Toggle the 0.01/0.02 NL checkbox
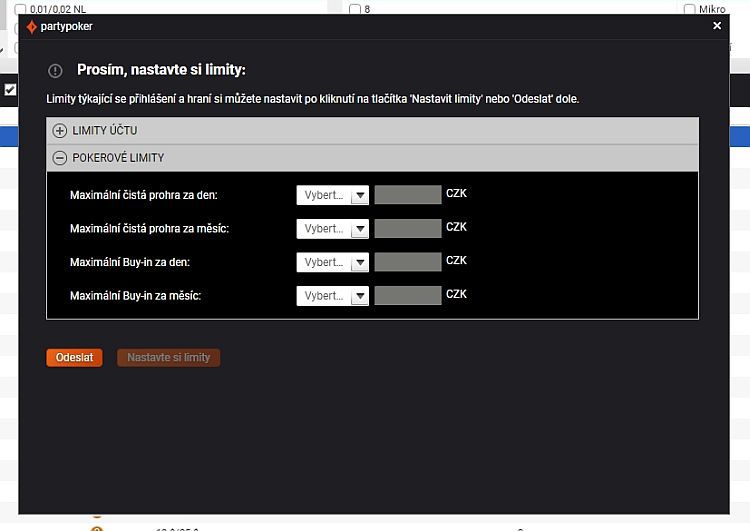 [21, 9]
